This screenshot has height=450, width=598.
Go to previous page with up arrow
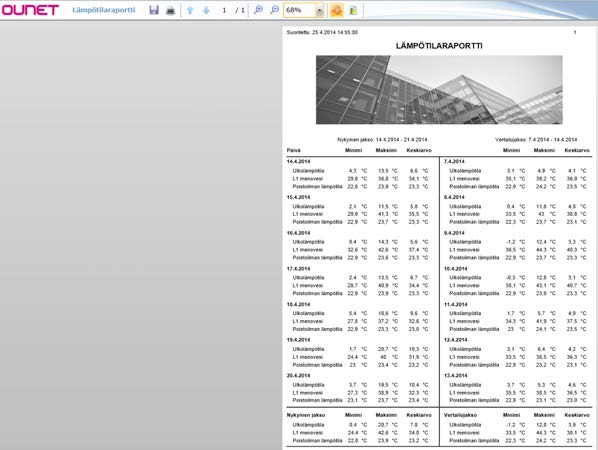190,10
